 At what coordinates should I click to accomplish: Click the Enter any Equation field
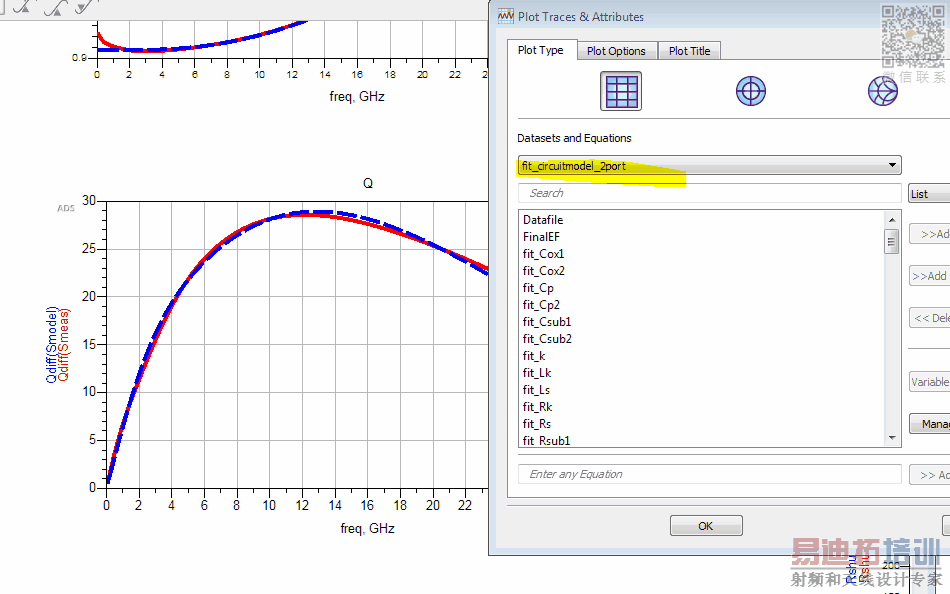(709, 474)
